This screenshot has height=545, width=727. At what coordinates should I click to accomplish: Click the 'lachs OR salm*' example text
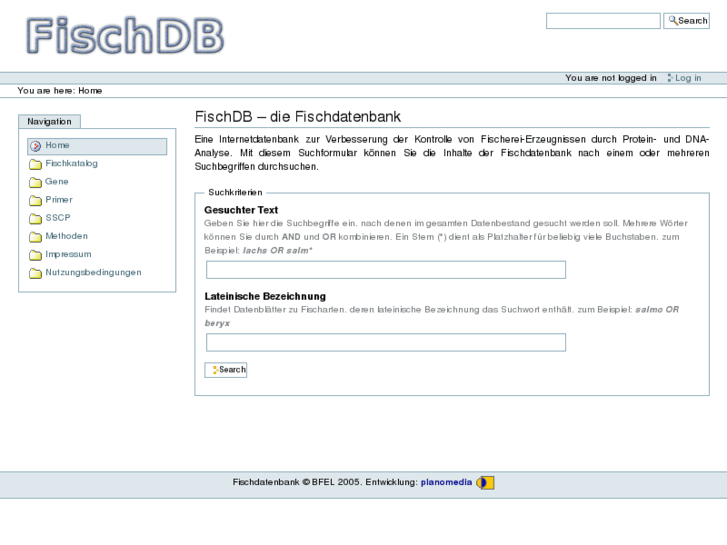coord(277,250)
